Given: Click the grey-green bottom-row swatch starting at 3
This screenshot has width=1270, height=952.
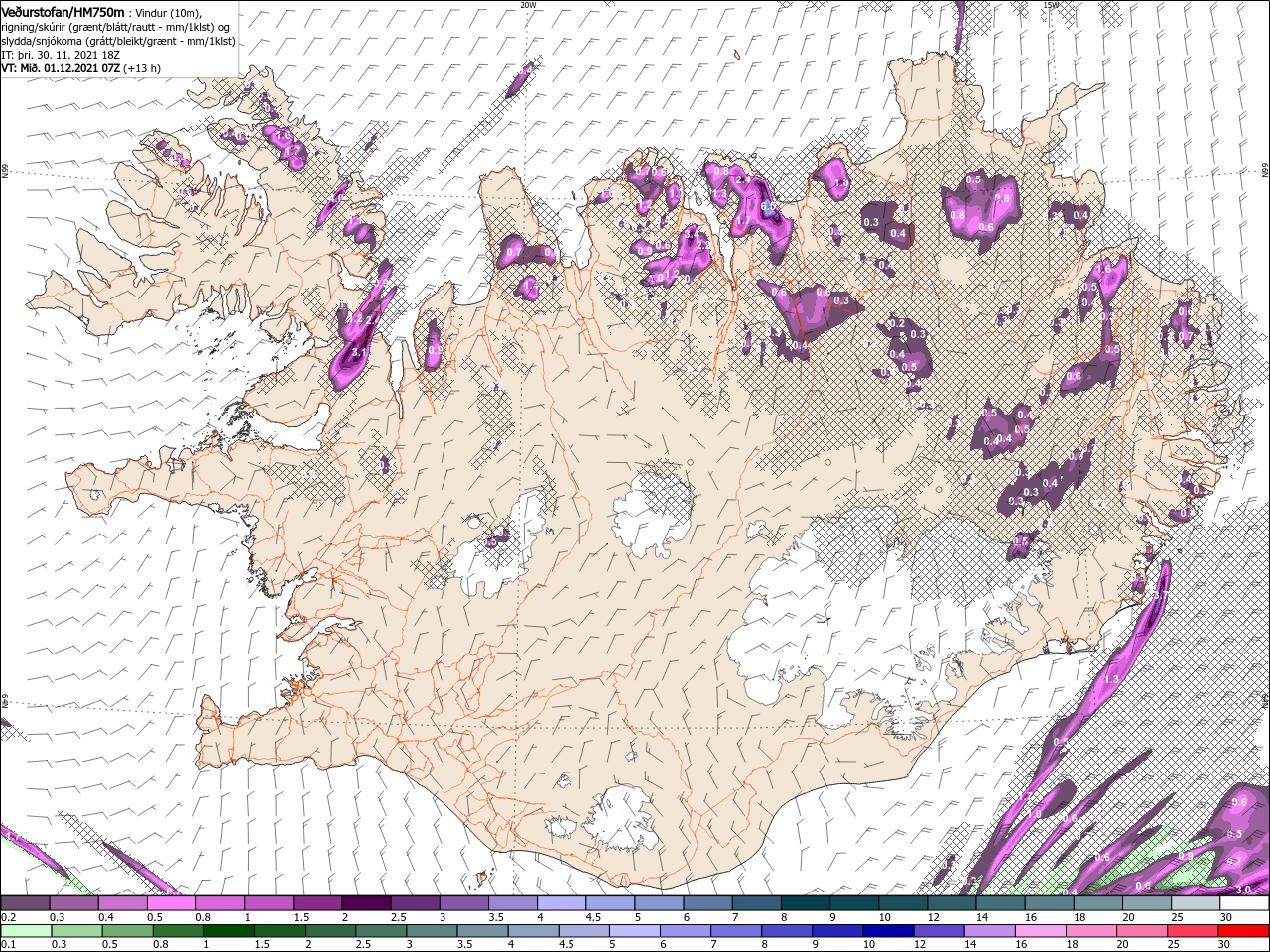Looking at the screenshot, I should tap(432, 931).
